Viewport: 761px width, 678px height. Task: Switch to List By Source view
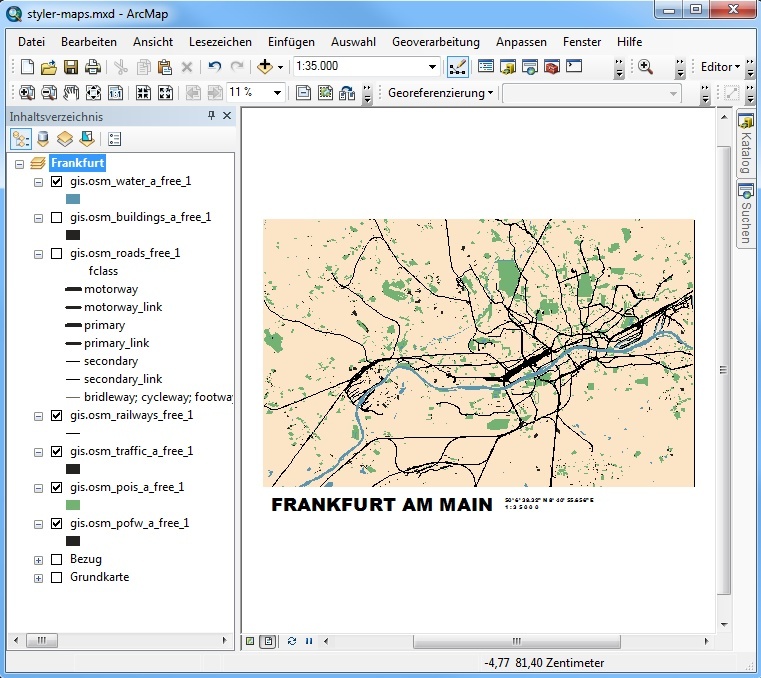[x=43, y=139]
